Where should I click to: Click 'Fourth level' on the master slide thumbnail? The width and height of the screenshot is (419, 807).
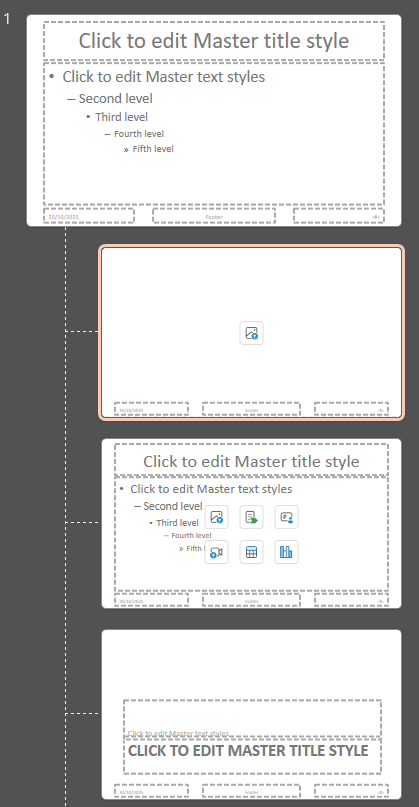[x=139, y=134]
